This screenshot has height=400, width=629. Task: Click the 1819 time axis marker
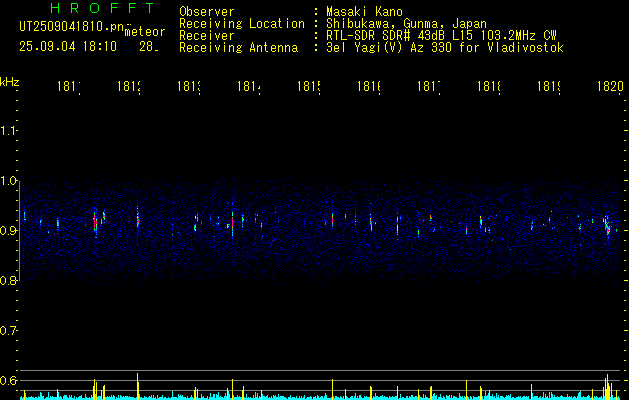pos(549,86)
